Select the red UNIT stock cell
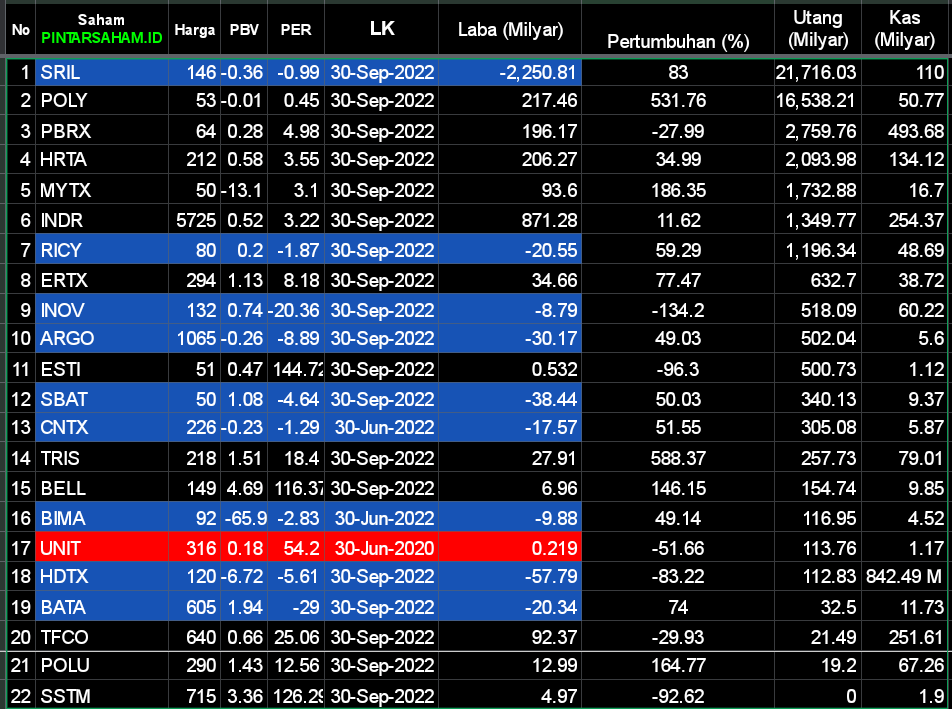952x709 pixels. pyautogui.click(x=101, y=548)
